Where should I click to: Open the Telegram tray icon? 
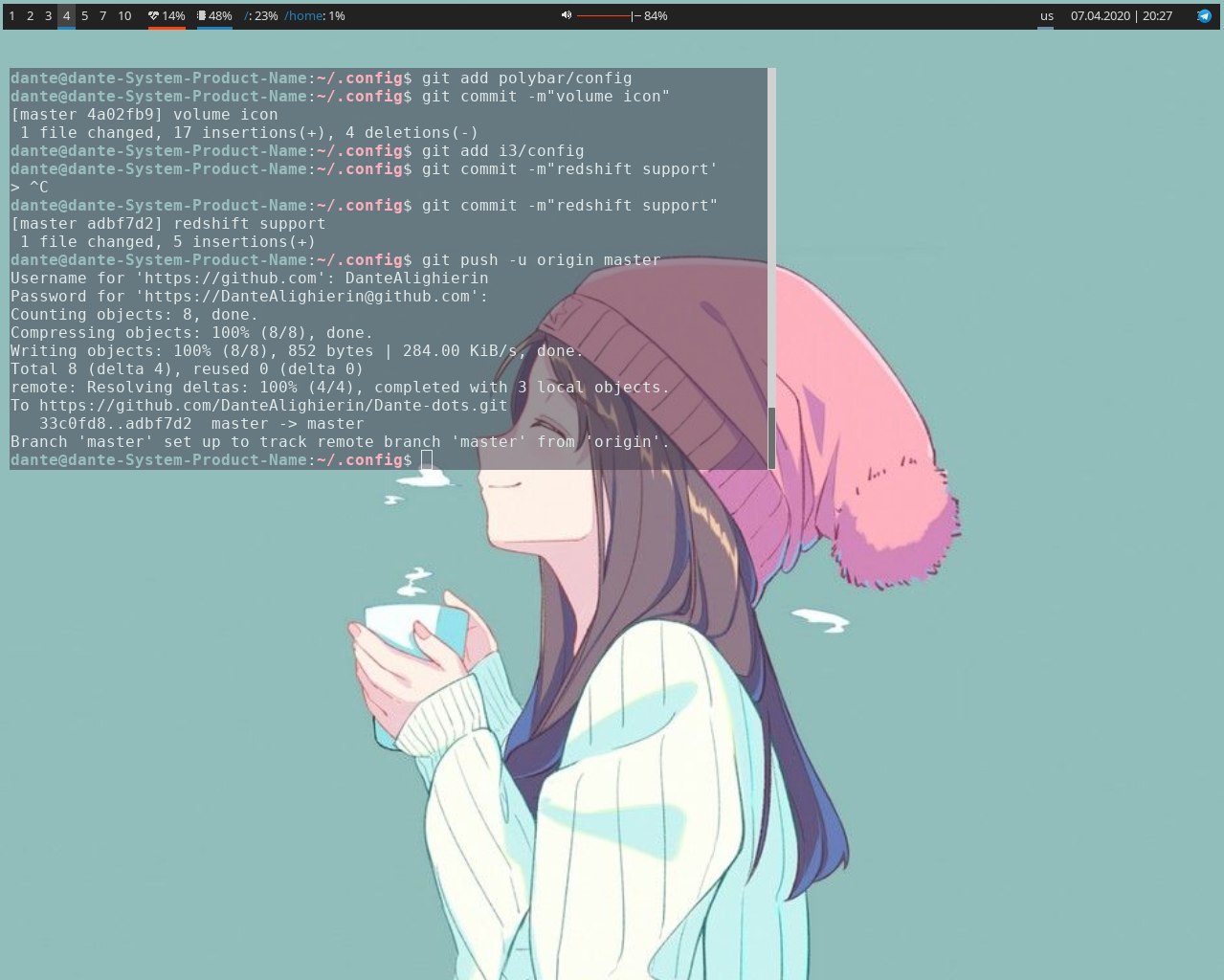[x=1204, y=15]
